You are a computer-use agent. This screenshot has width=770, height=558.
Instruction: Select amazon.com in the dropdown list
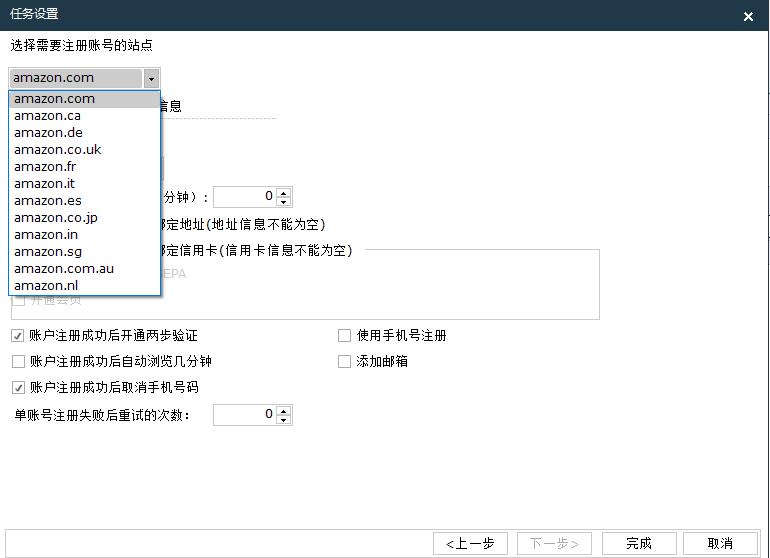(84, 99)
